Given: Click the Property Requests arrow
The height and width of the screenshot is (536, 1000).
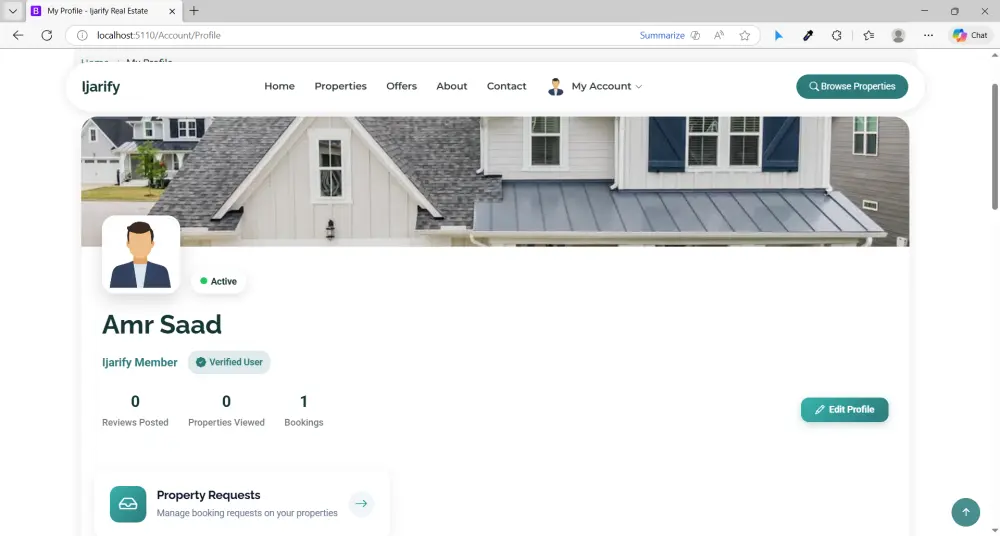Looking at the screenshot, I should coord(361,503).
